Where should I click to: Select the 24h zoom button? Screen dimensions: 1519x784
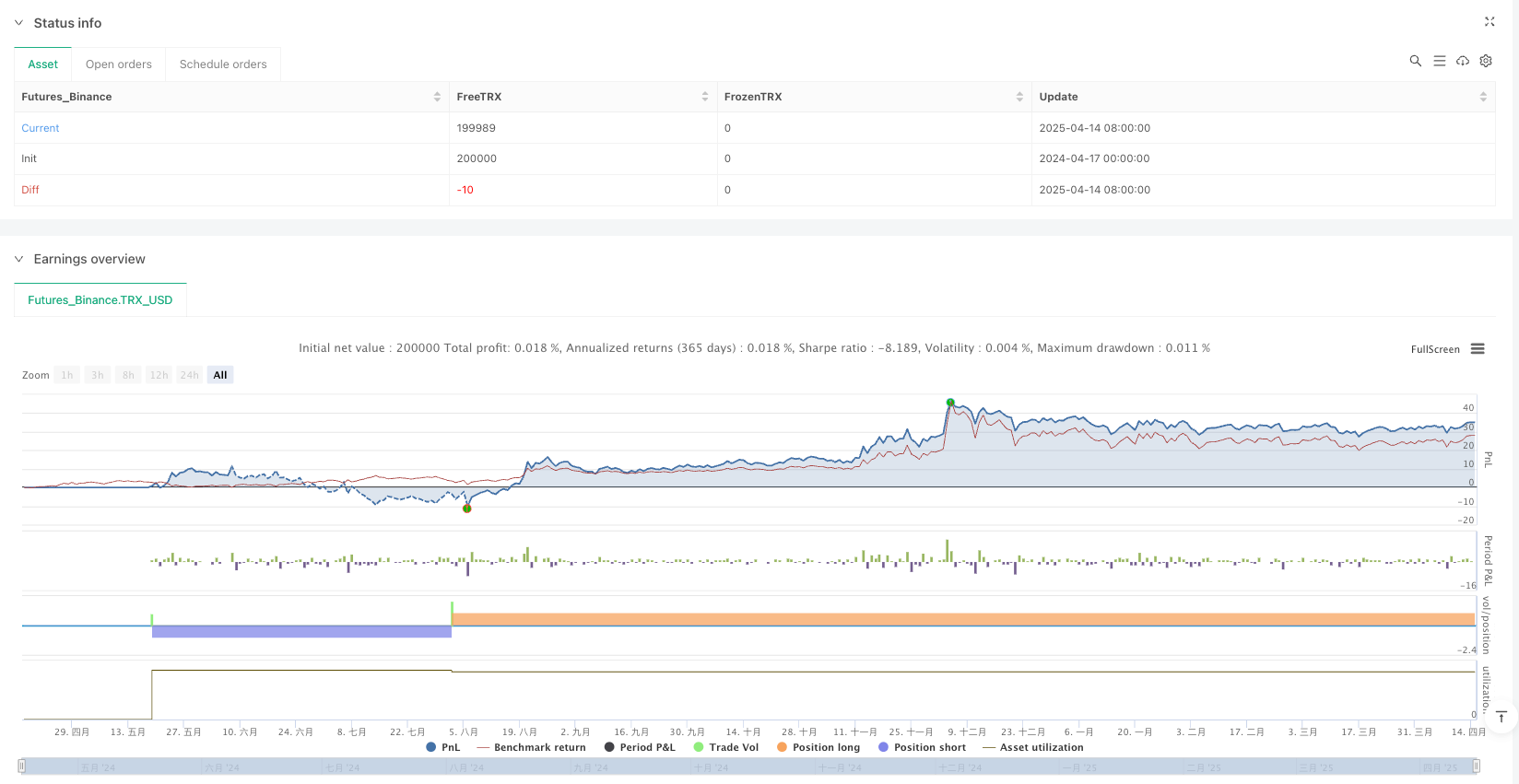(189, 375)
